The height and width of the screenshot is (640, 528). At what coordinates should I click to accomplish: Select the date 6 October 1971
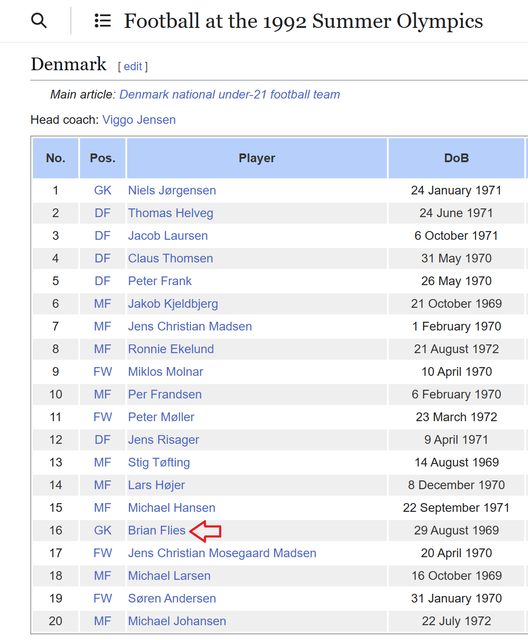coord(456,236)
